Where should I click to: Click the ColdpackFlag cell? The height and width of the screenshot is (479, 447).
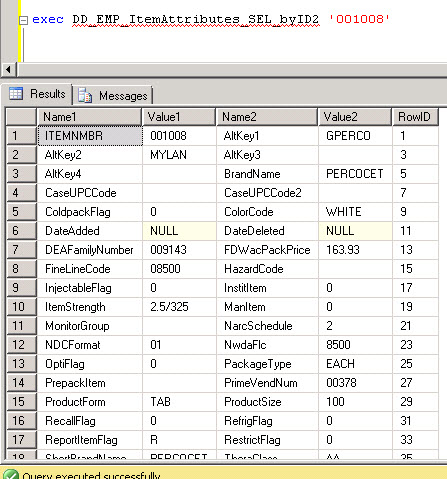point(90,212)
